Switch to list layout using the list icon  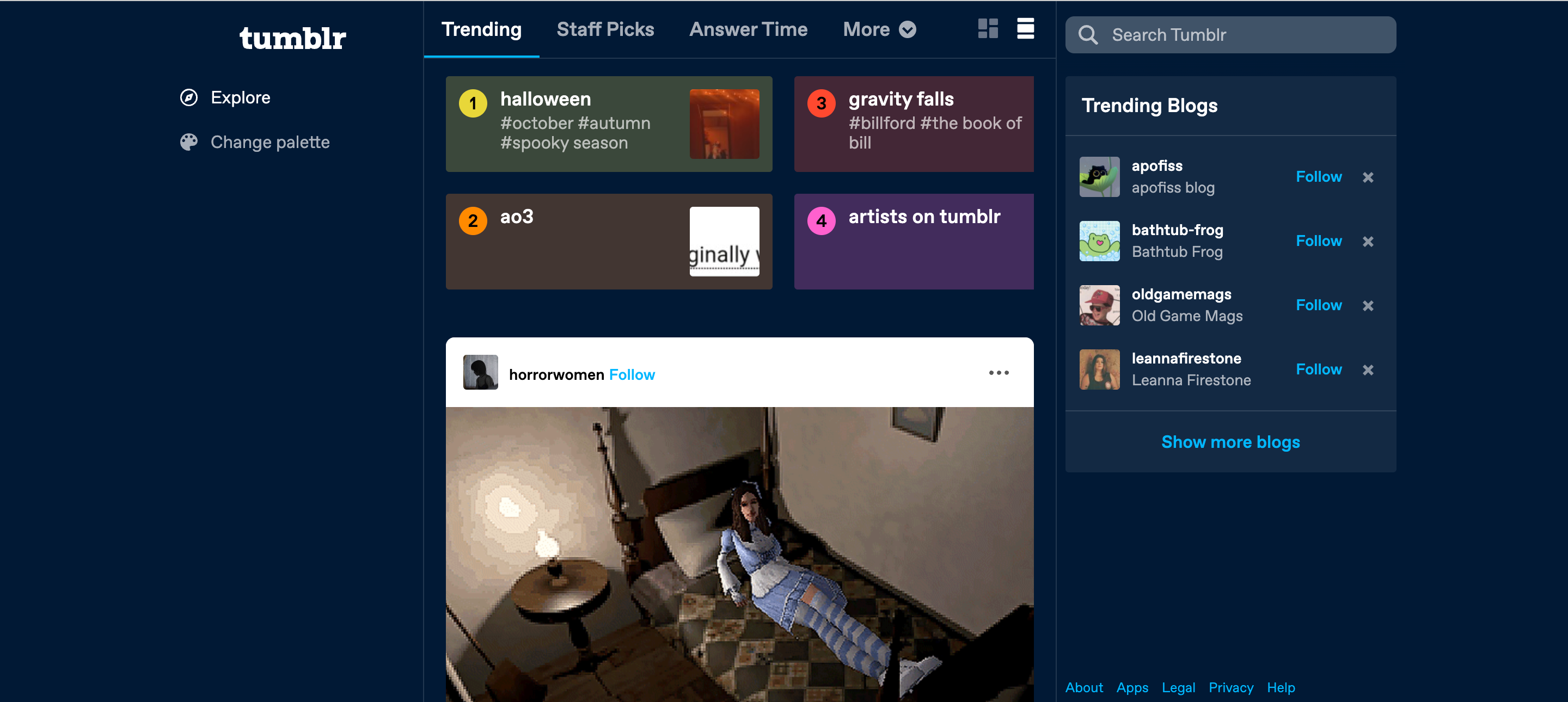pos(1025,29)
